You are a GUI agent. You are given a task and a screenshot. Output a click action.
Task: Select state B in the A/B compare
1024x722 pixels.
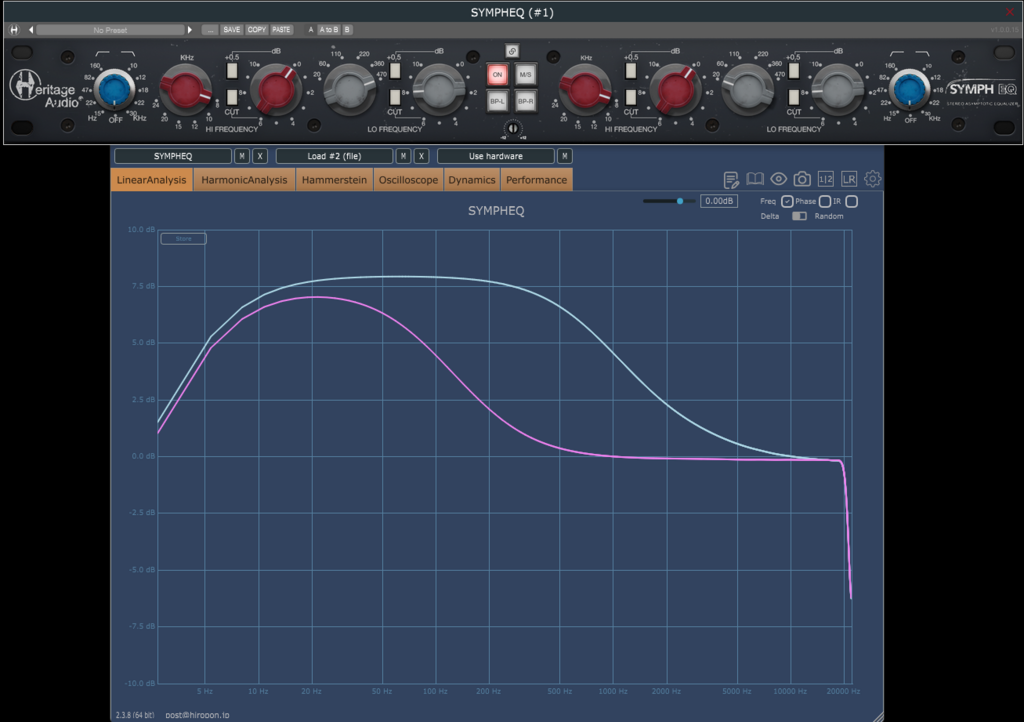click(x=347, y=30)
